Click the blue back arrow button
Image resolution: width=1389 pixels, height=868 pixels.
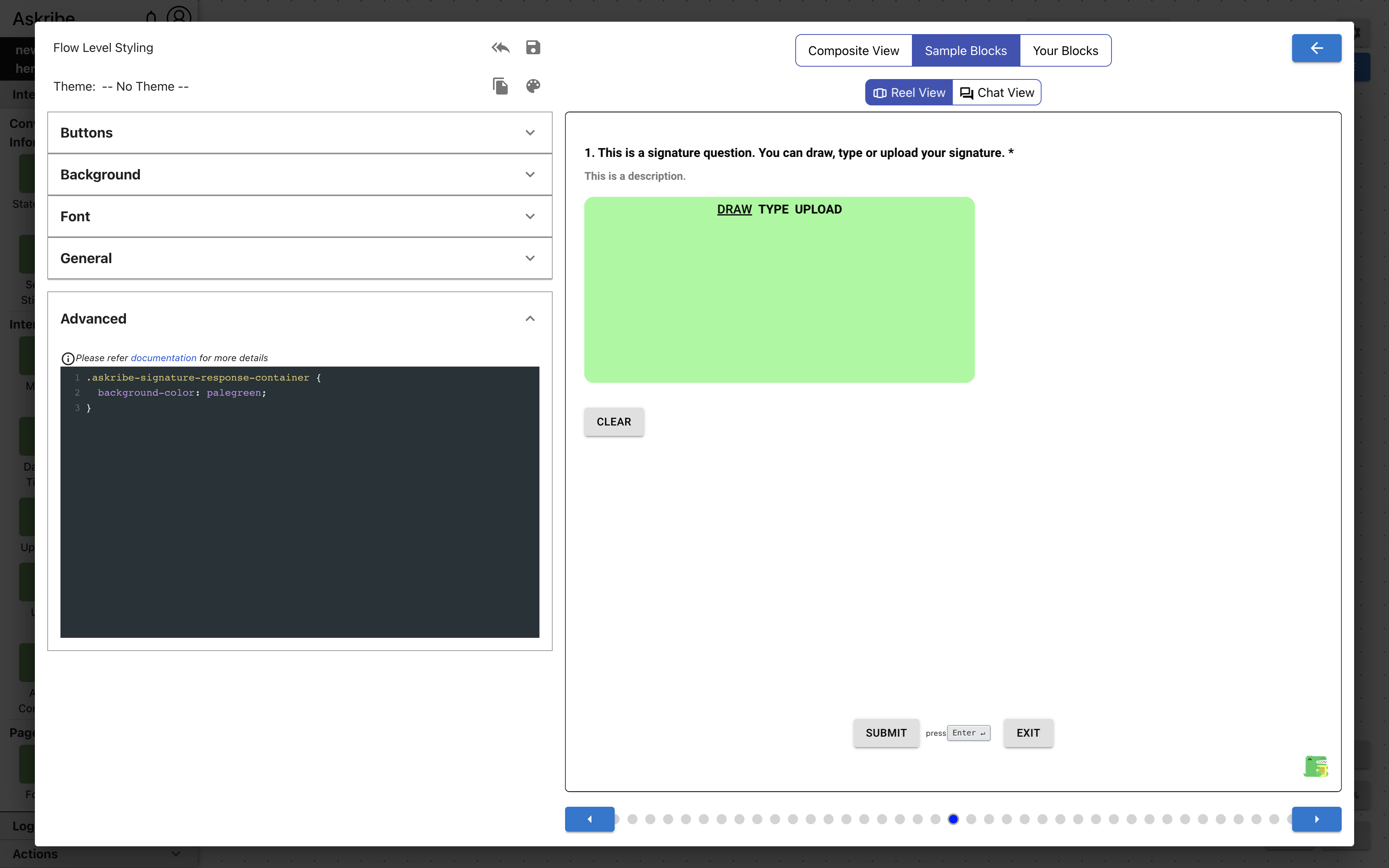pos(1316,48)
